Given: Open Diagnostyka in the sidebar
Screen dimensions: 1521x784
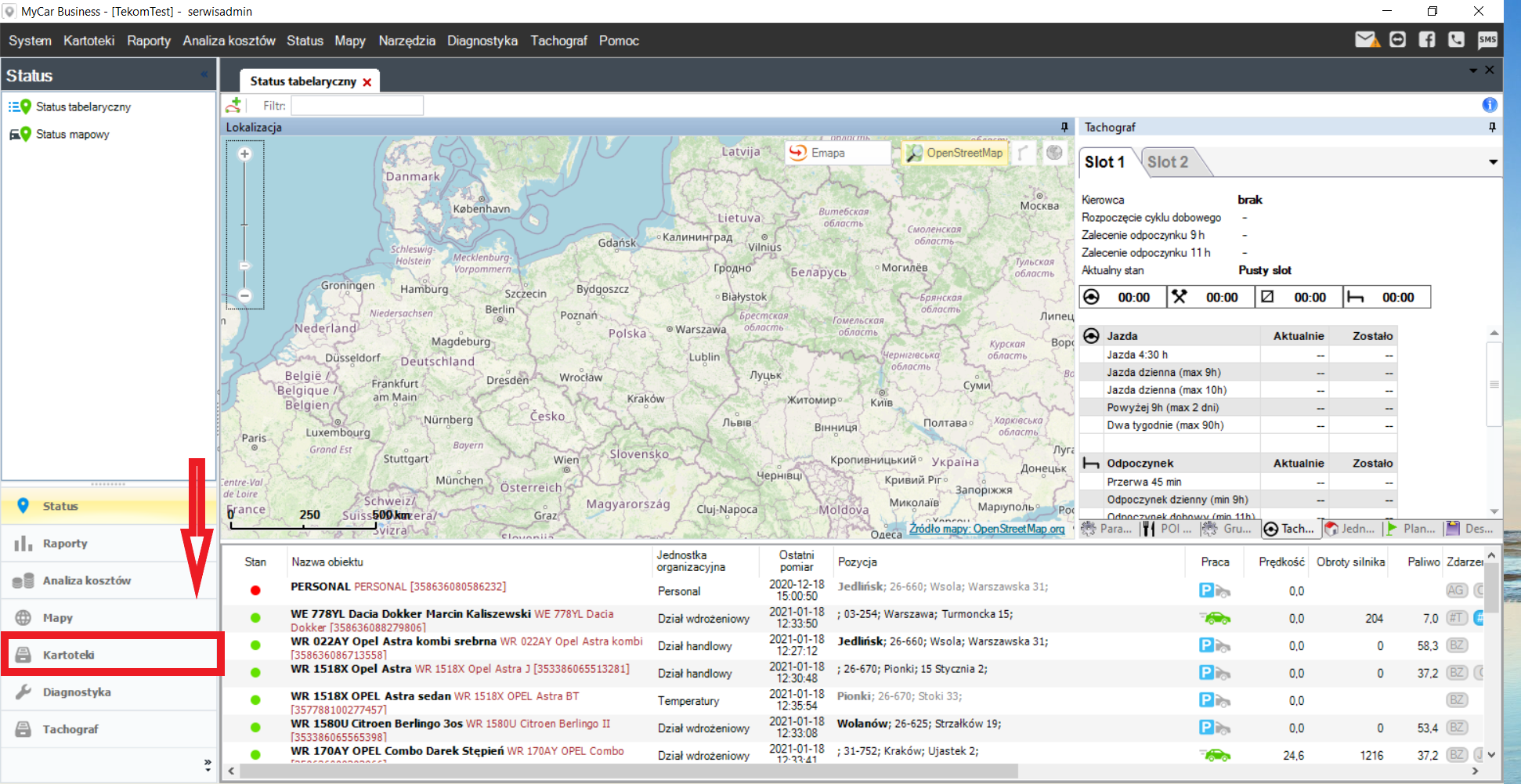Looking at the screenshot, I should [110, 692].
